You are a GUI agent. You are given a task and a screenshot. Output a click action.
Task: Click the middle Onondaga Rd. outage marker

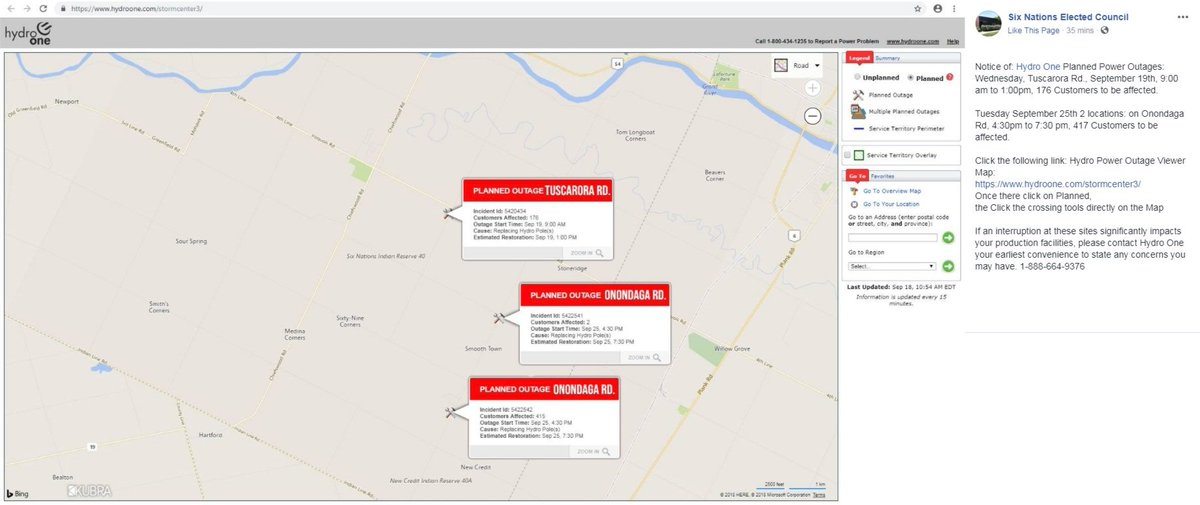click(501, 317)
